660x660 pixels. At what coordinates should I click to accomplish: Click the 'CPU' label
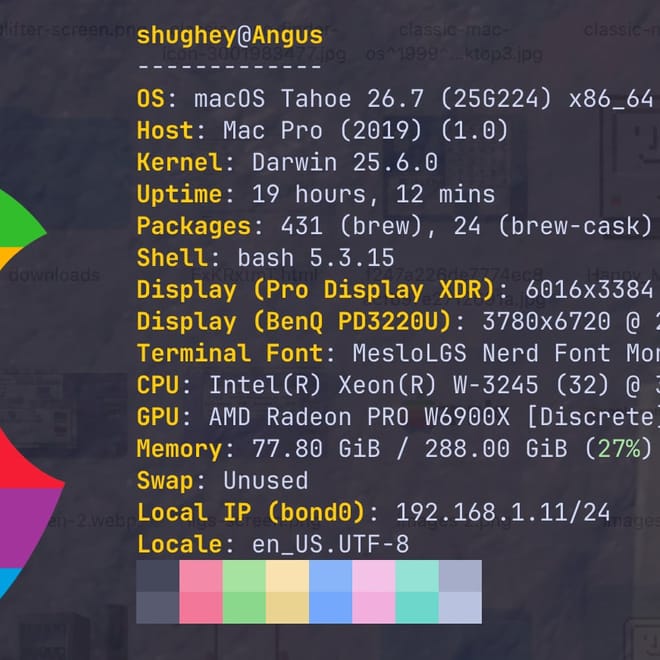158,386
